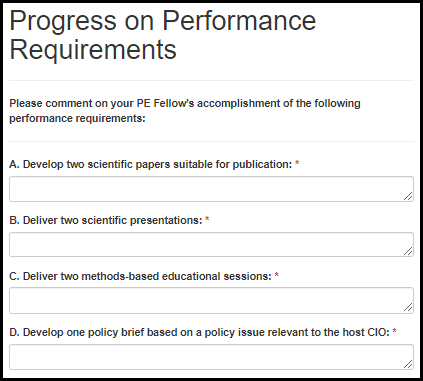Click the divider line above item A
423x381 pixels.
[x=211, y=141]
